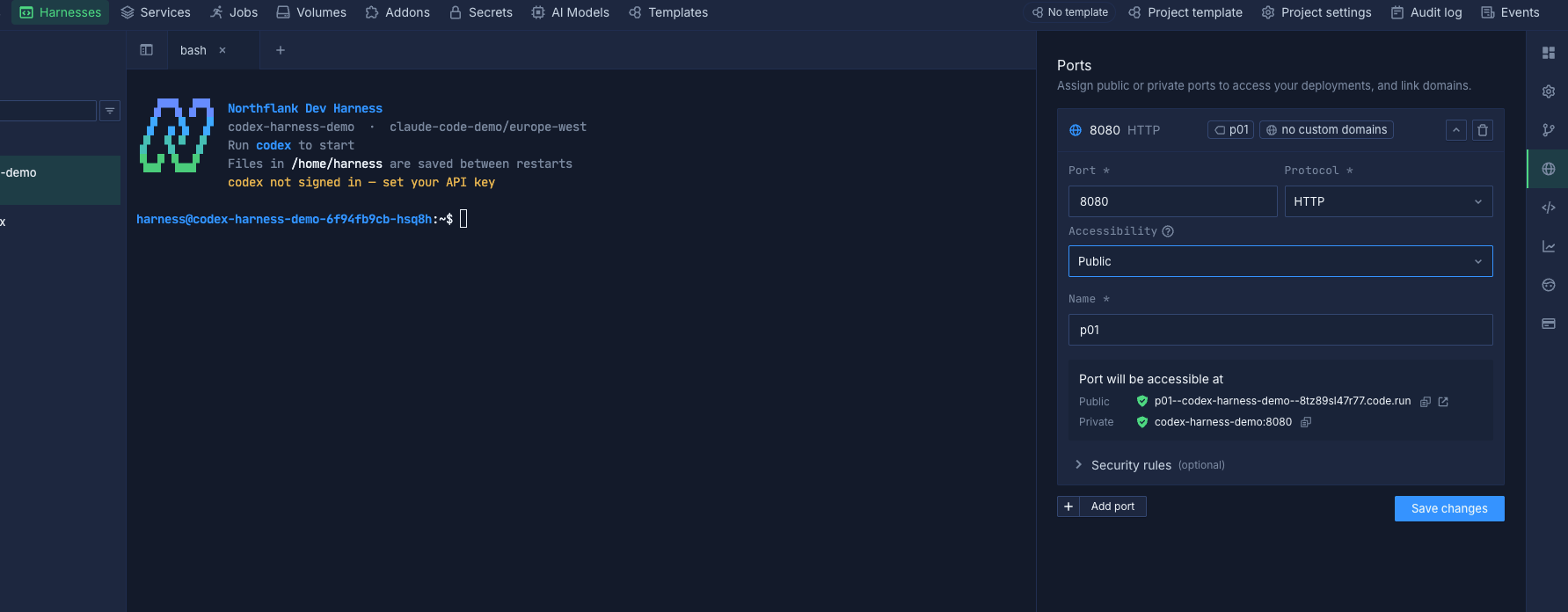Open the metrics chart icon in right sidebar
Image resolution: width=1568 pixels, height=612 pixels.
1549,246
